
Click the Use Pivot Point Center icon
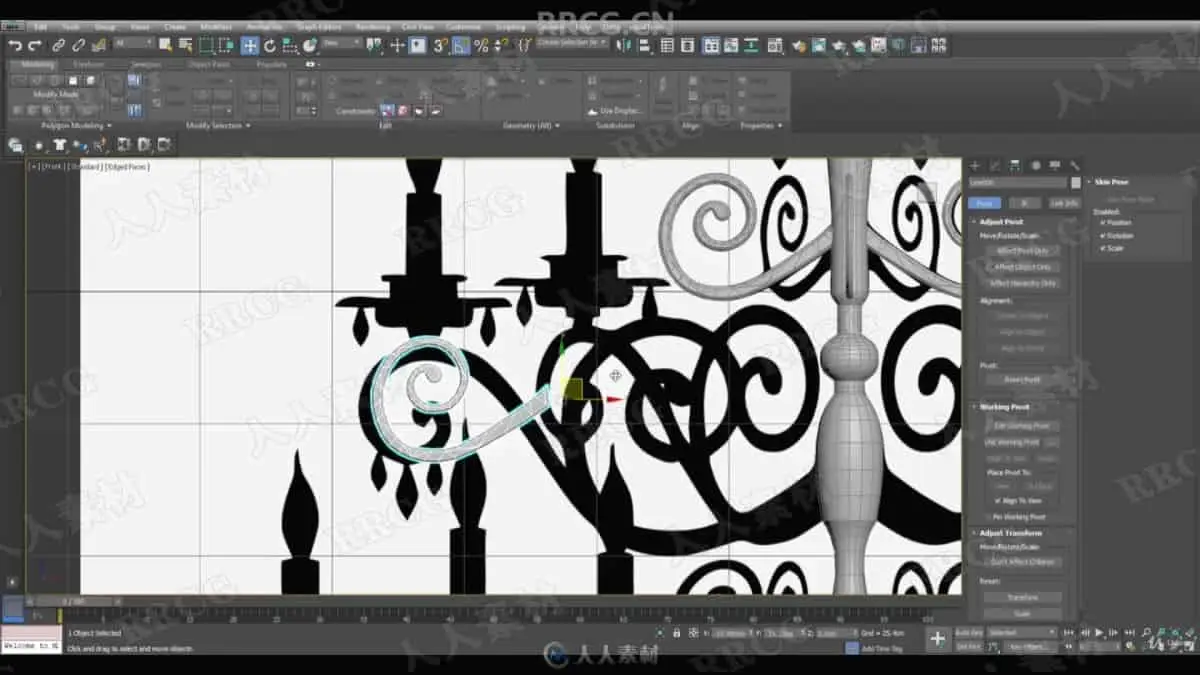[x=376, y=45]
